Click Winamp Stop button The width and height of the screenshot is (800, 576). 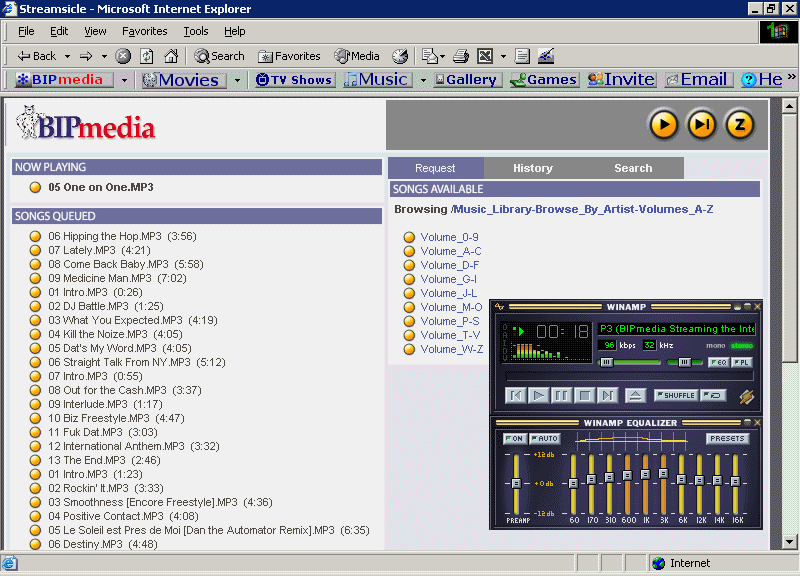(x=585, y=395)
